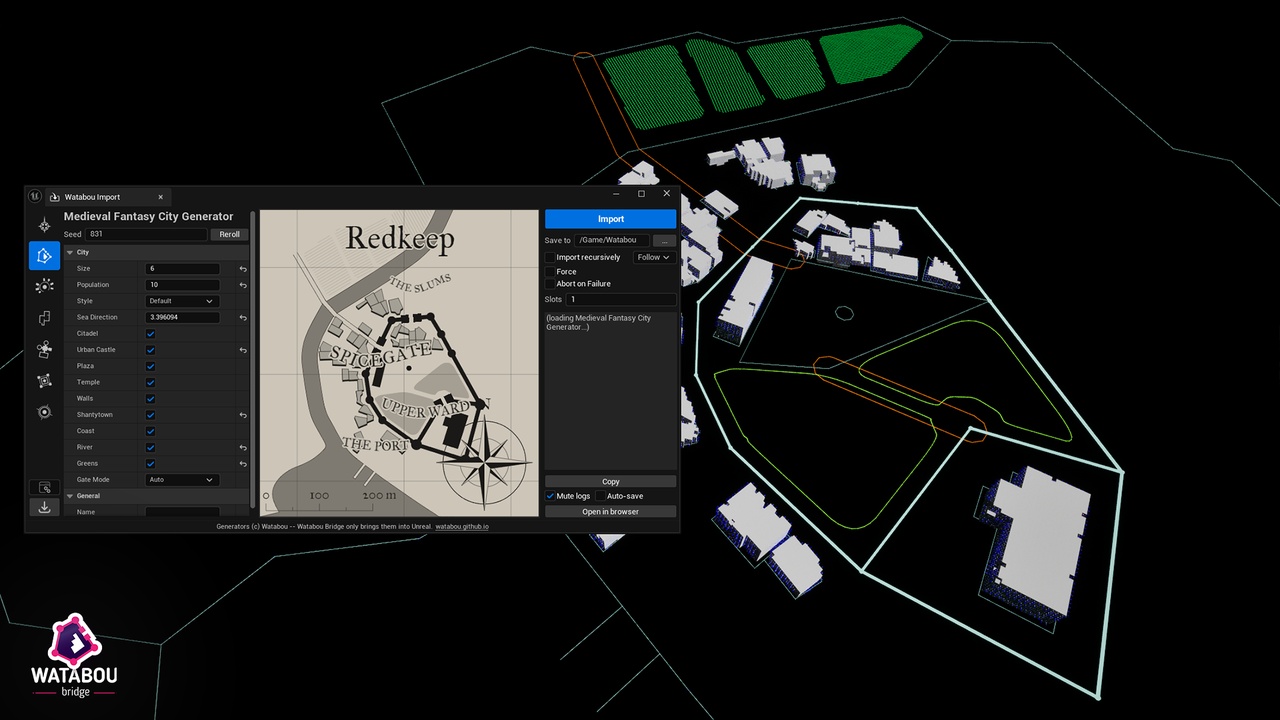
Task: Toggle the Urban Castle checkbox
Action: pos(151,350)
